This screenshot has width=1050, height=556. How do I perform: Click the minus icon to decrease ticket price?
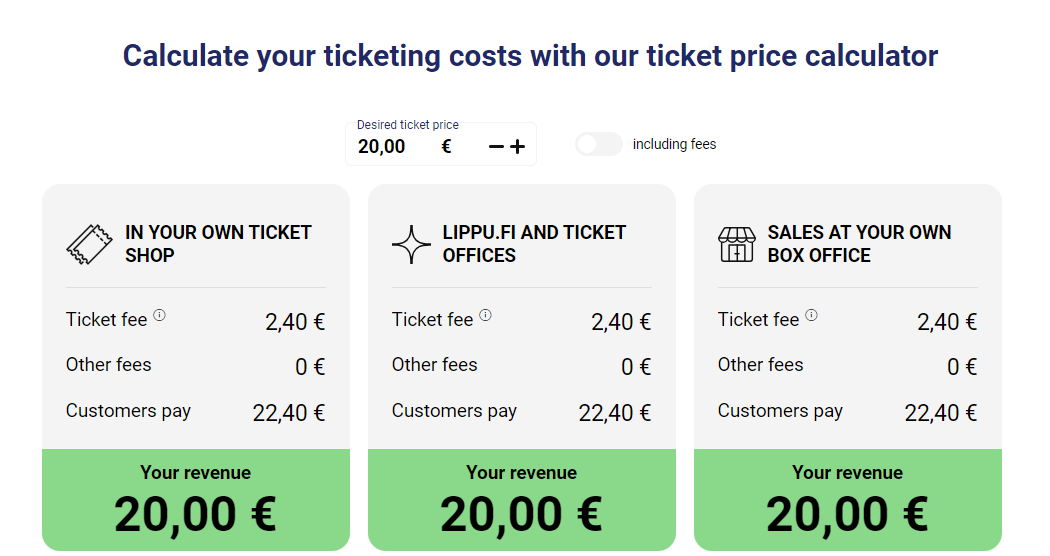[496, 147]
